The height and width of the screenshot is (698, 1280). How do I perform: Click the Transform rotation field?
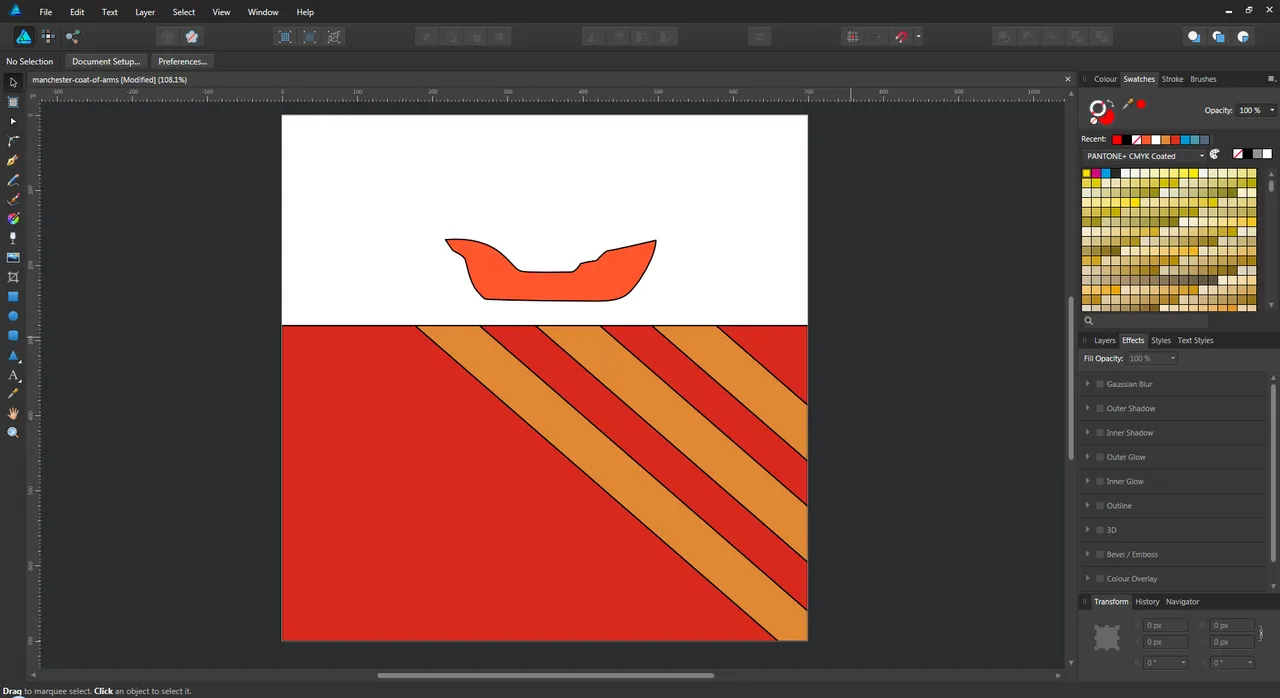pyautogui.click(x=1166, y=663)
